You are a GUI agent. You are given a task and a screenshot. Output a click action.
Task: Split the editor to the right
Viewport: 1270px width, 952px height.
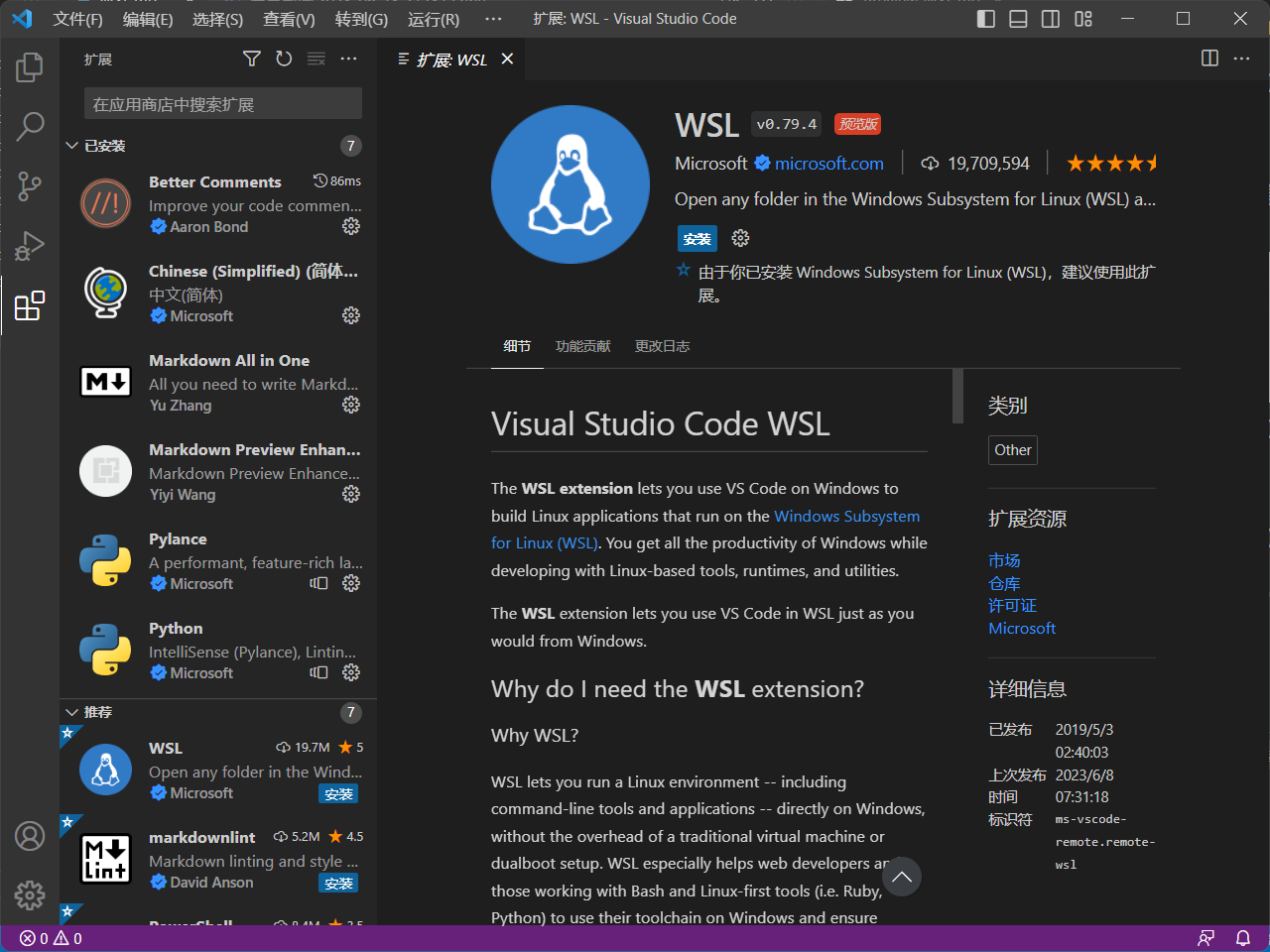click(1209, 59)
